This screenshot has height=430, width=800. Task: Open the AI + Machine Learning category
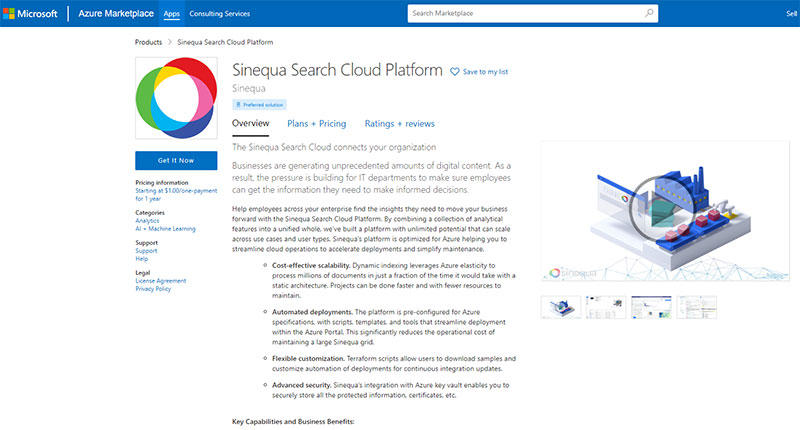pyautogui.click(x=165, y=228)
